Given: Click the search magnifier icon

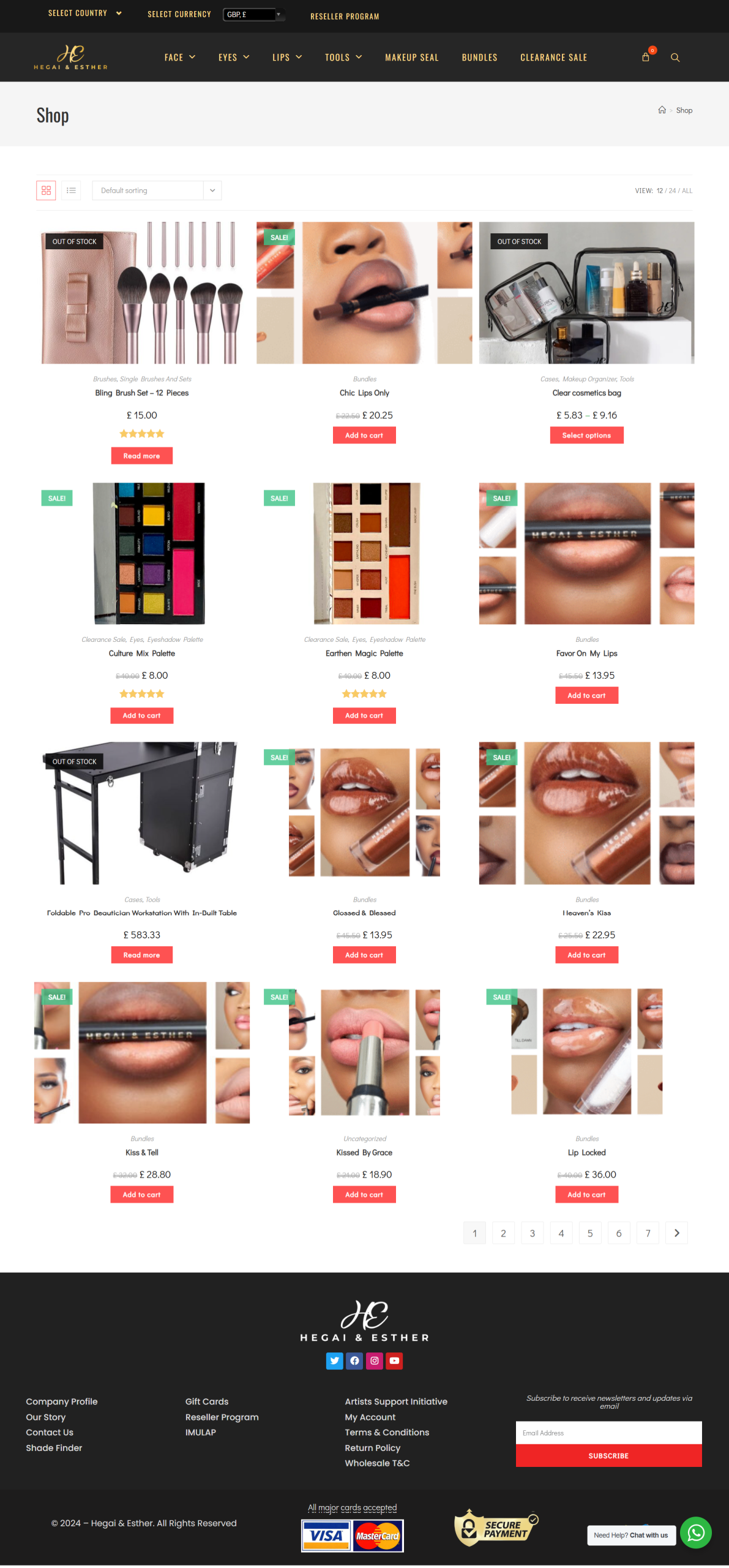Looking at the screenshot, I should (675, 58).
